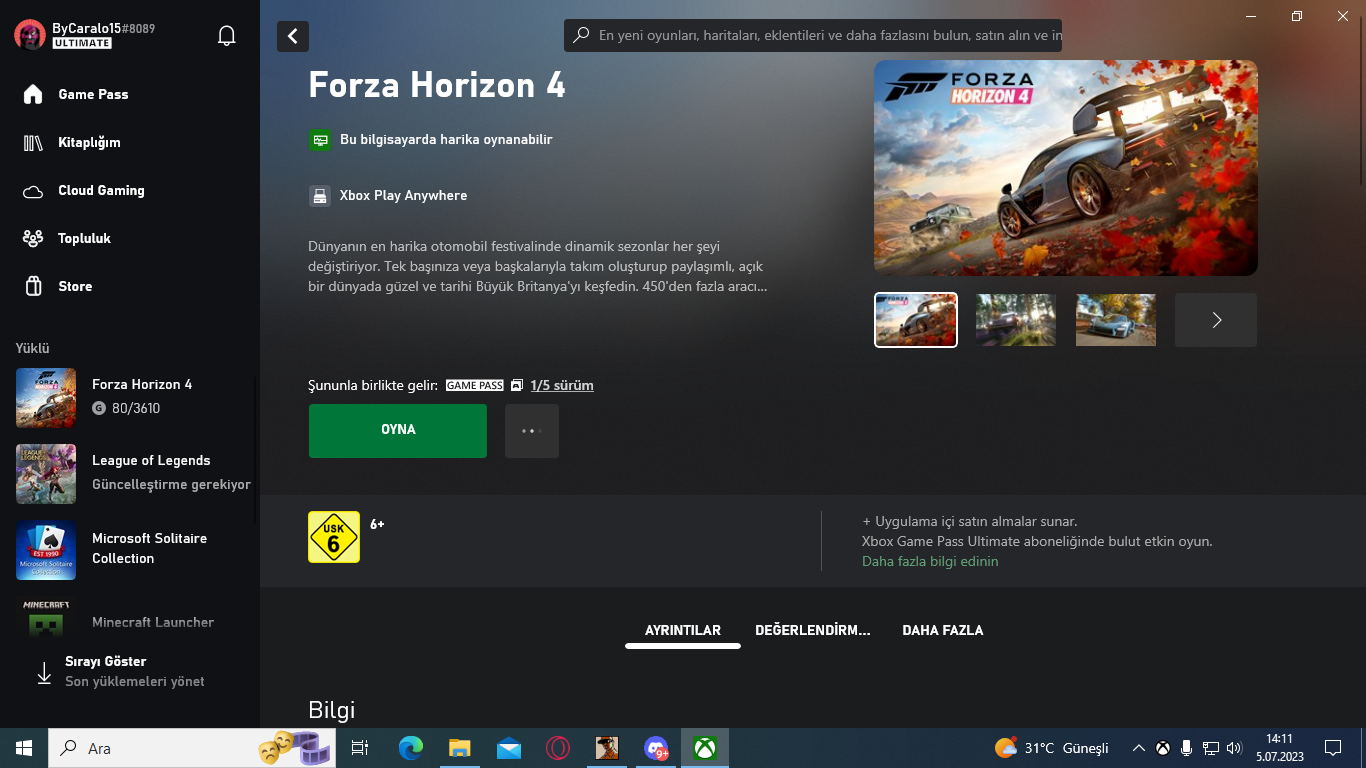Screen dimensions: 1366x768
Task: Click the USK 6 age rating badge
Action: (334, 537)
